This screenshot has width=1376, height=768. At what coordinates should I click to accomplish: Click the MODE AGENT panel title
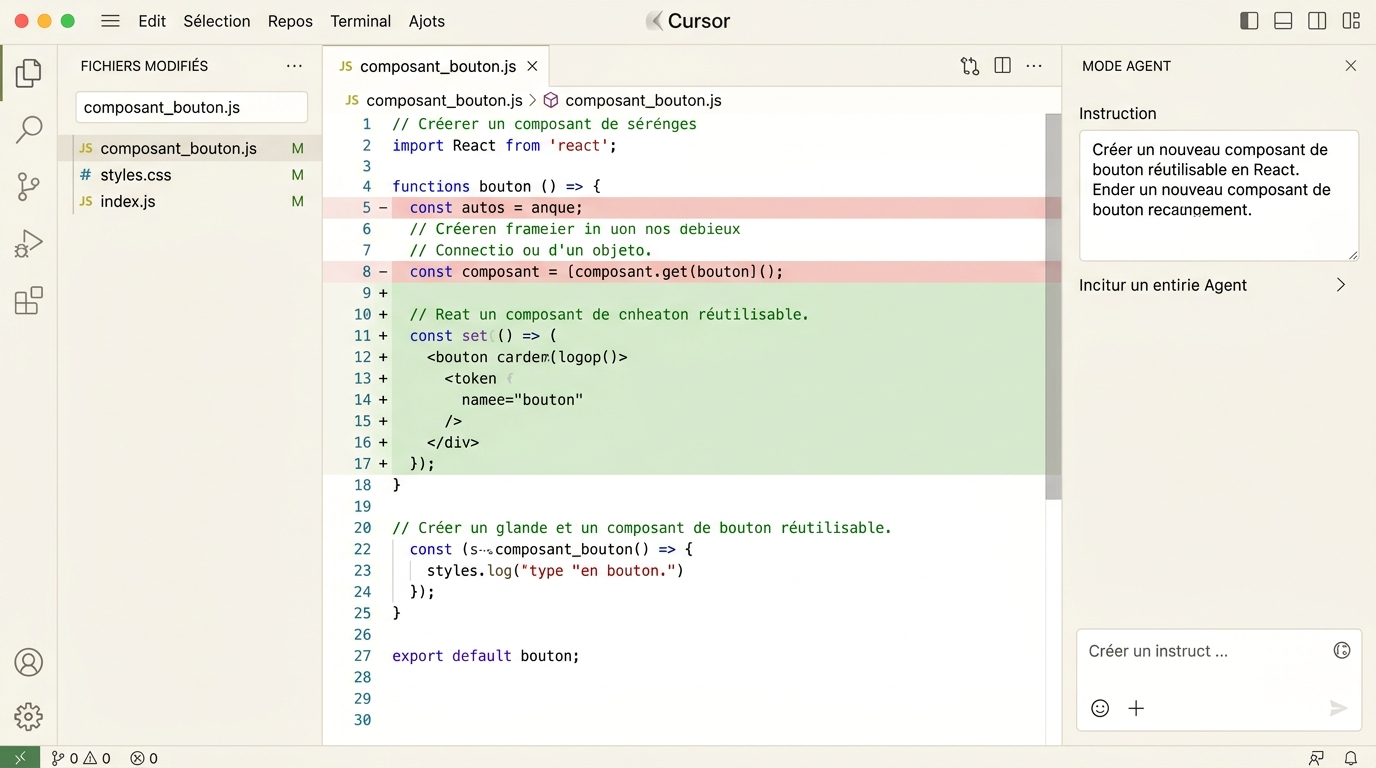(1126, 66)
